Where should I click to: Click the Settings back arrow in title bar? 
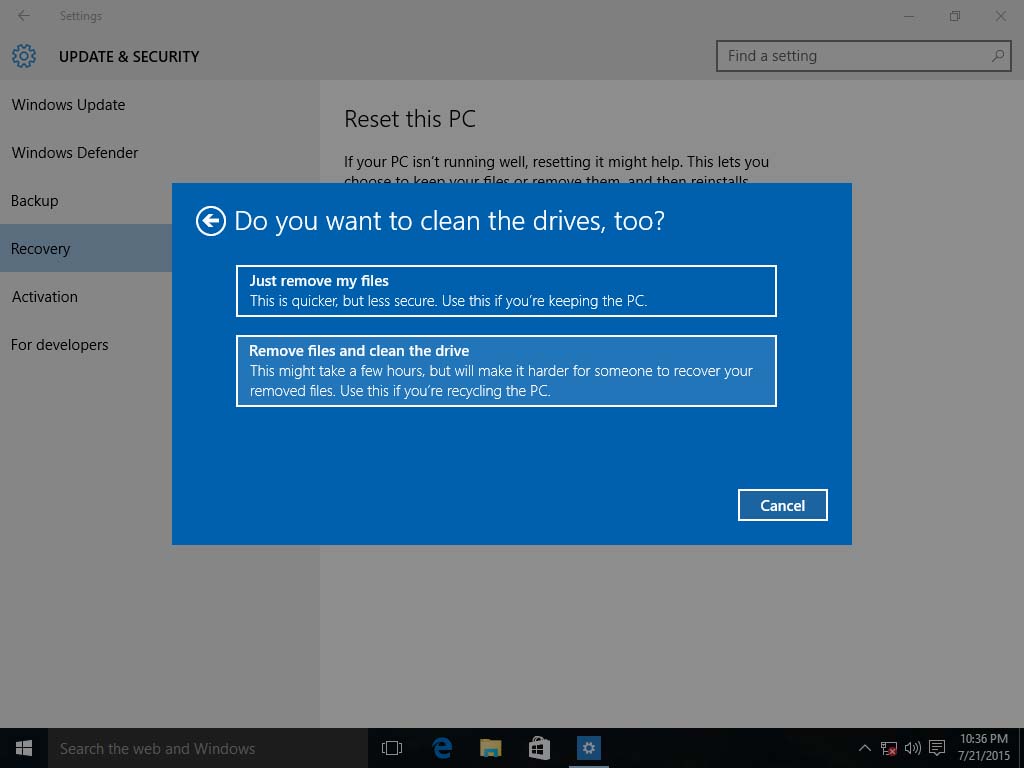pyautogui.click(x=24, y=16)
